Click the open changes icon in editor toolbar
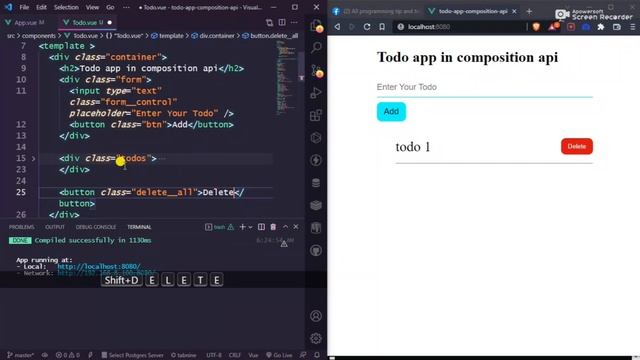 [x=269, y=22]
